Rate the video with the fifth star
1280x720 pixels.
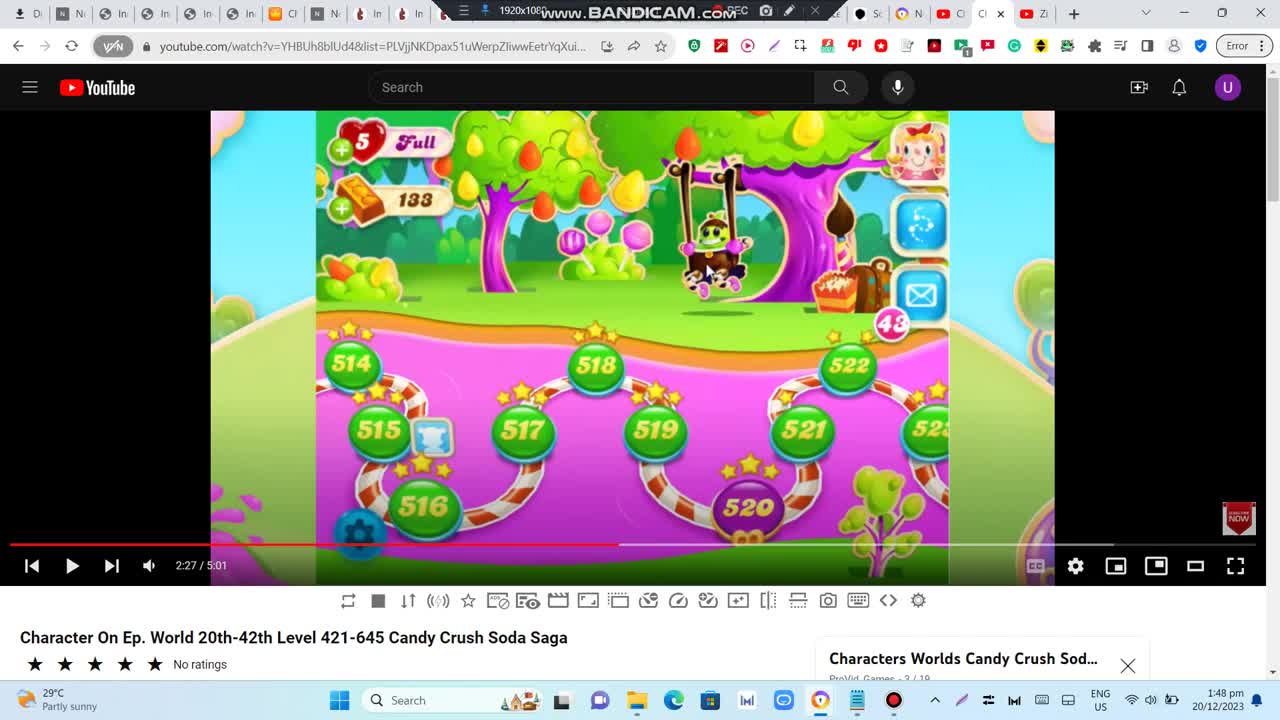coord(155,664)
